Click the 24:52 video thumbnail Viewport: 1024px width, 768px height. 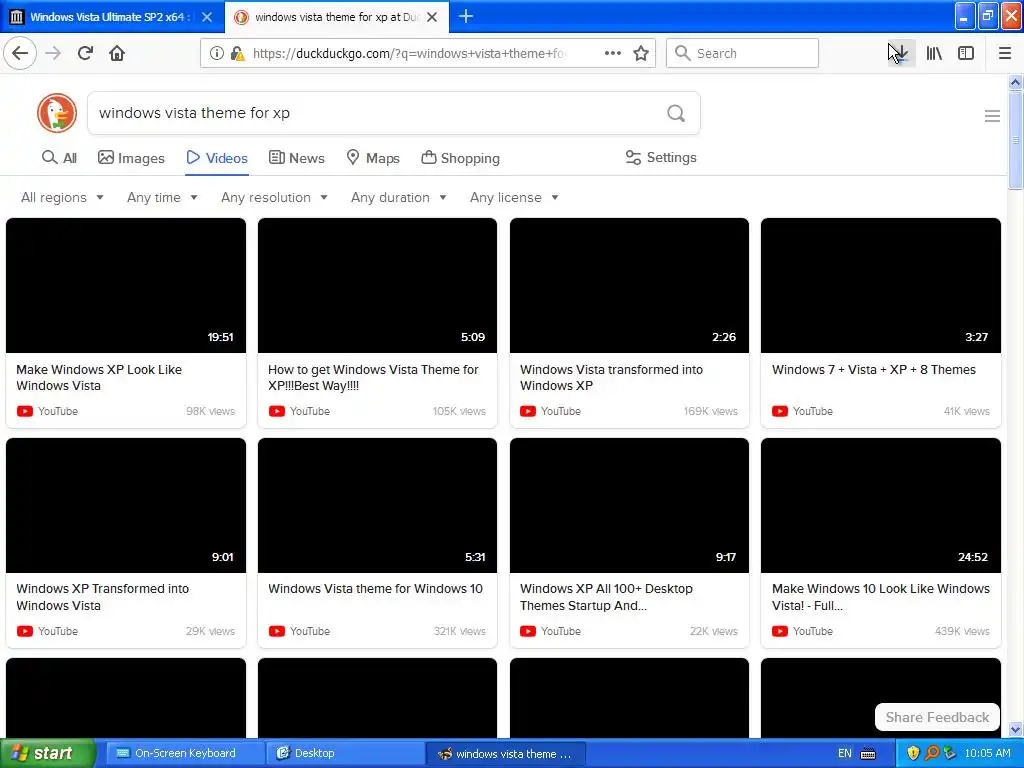881,505
